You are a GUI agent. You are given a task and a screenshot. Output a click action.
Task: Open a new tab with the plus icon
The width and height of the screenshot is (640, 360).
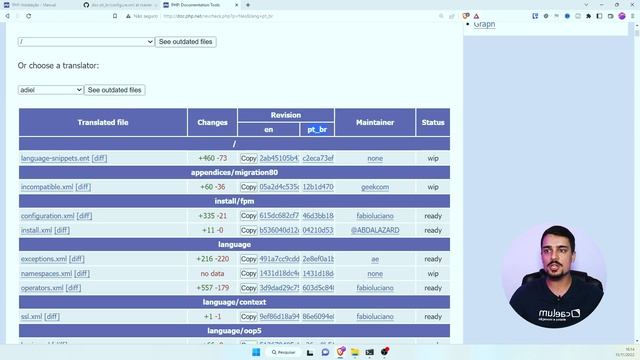(248, 5)
